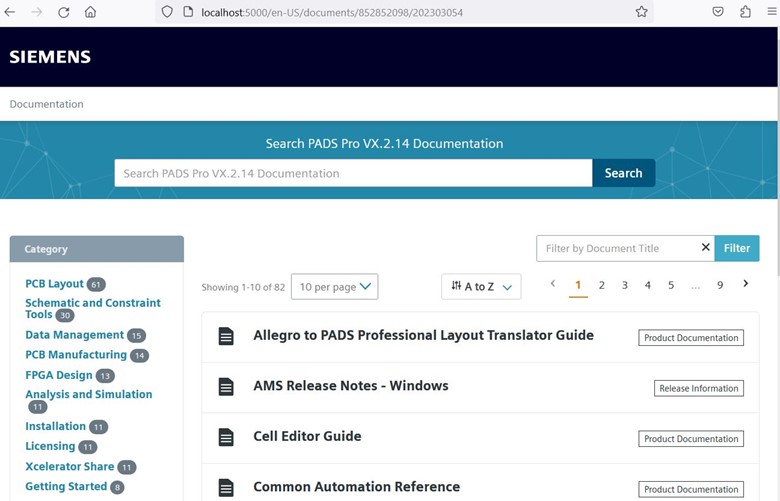Go to next page with right chevron

pos(745,284)
